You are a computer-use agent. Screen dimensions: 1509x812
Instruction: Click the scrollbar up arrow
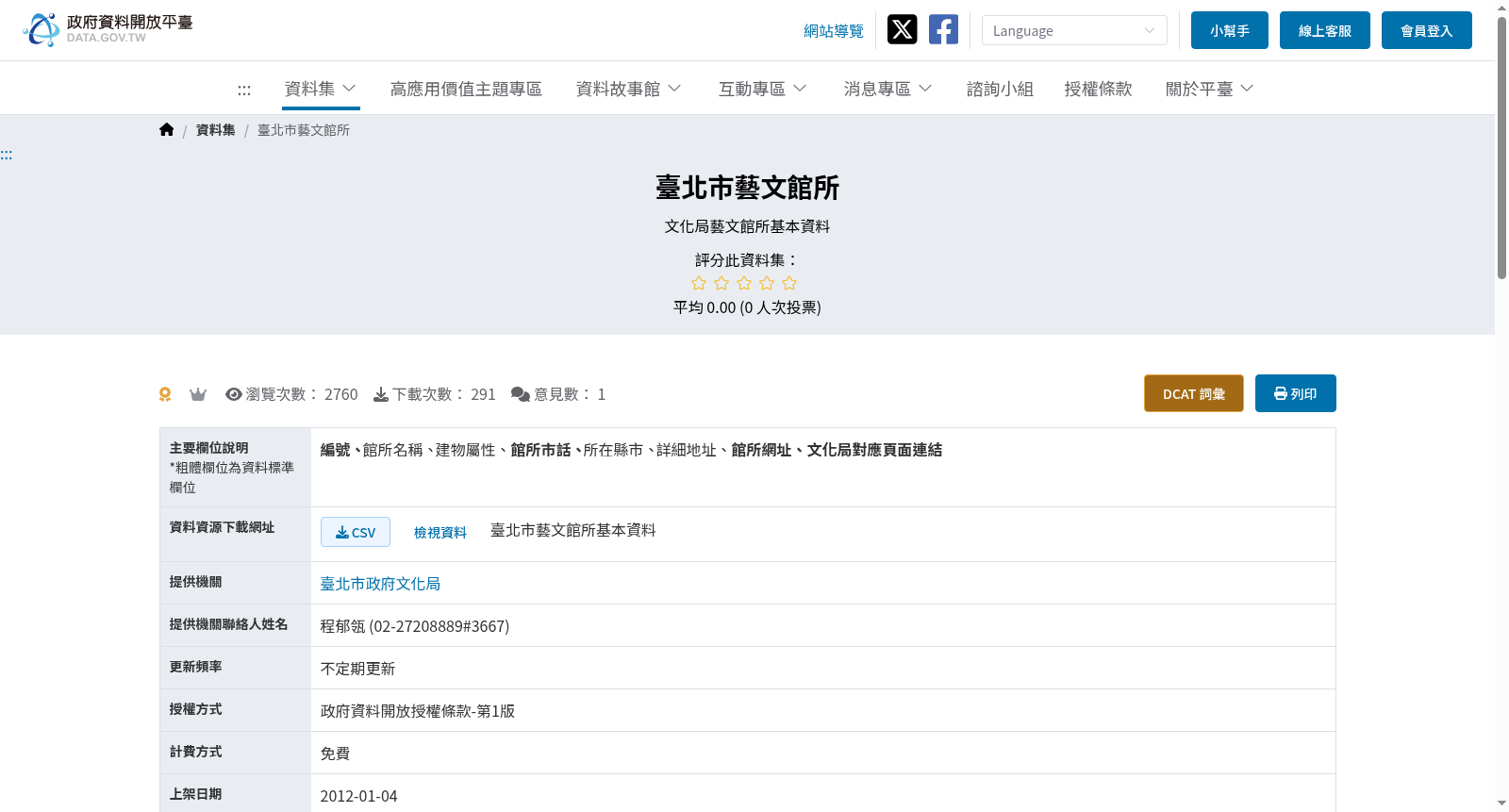tap(1501, 8)
